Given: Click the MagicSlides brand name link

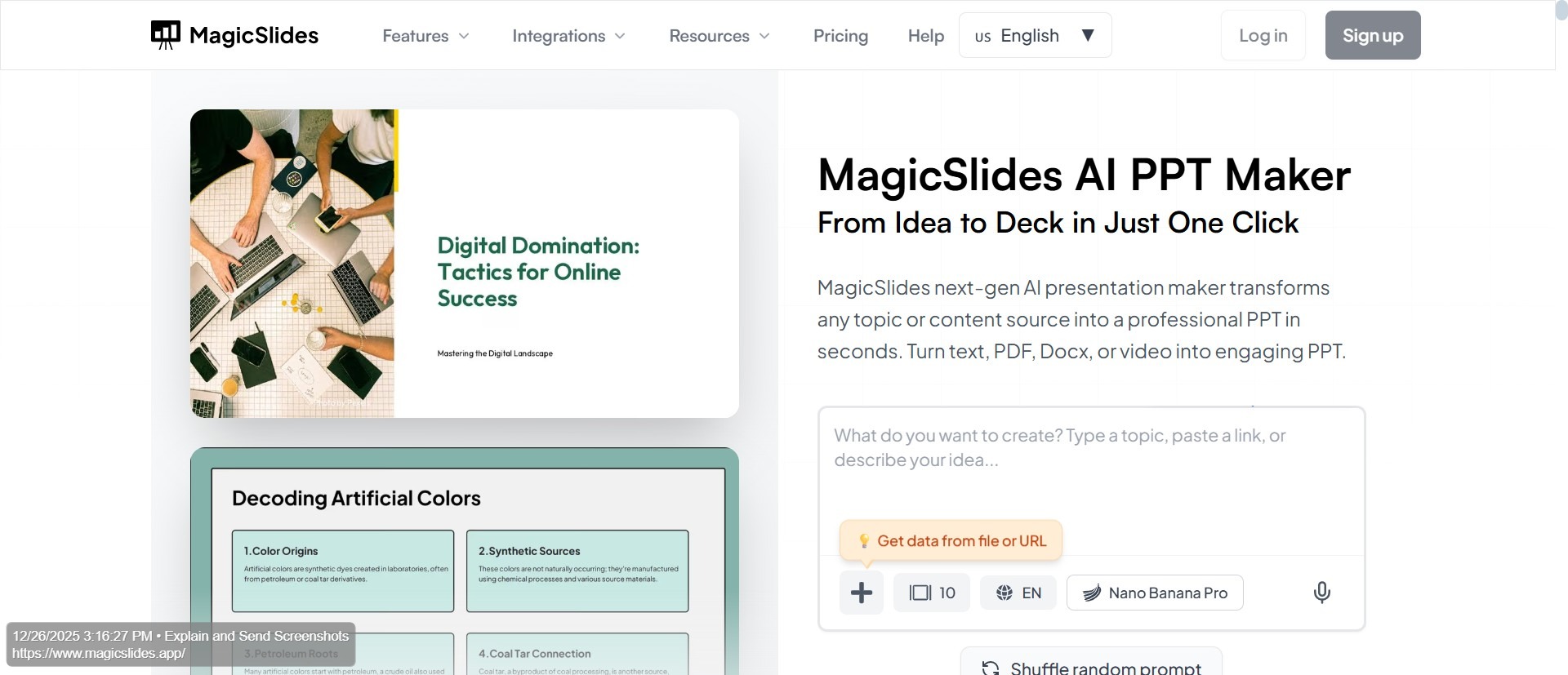Looking at the screenshot, I should click(254, 35).
